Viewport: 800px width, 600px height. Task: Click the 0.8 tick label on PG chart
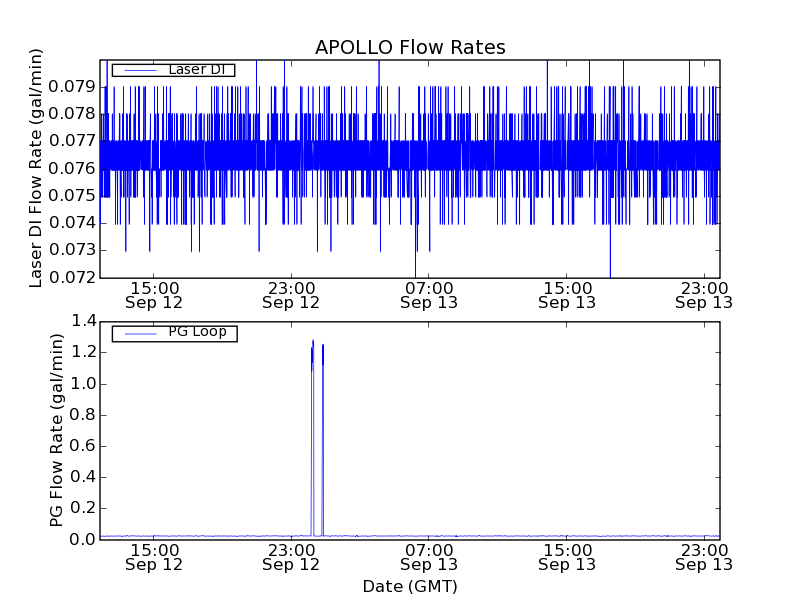[x=83, y=415]
